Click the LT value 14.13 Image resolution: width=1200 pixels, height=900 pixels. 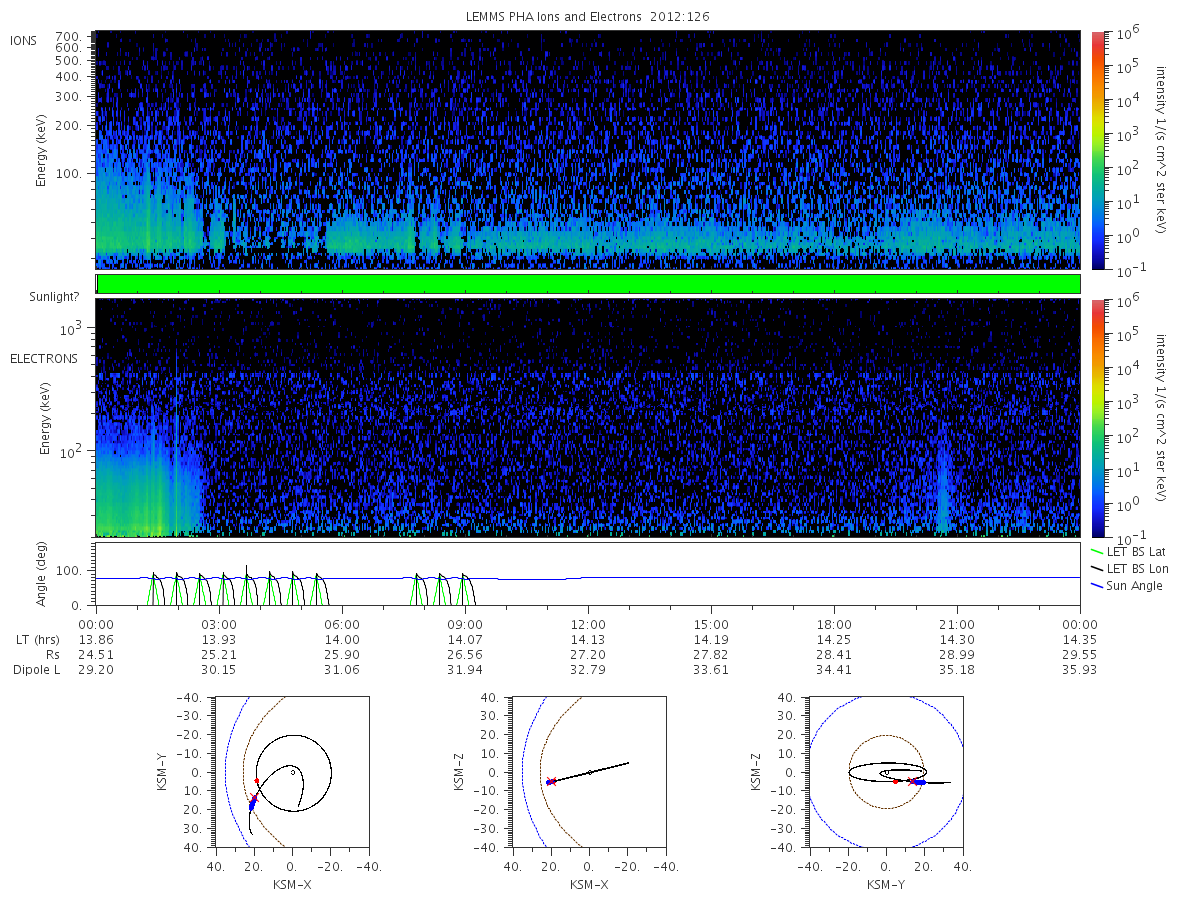588,638
